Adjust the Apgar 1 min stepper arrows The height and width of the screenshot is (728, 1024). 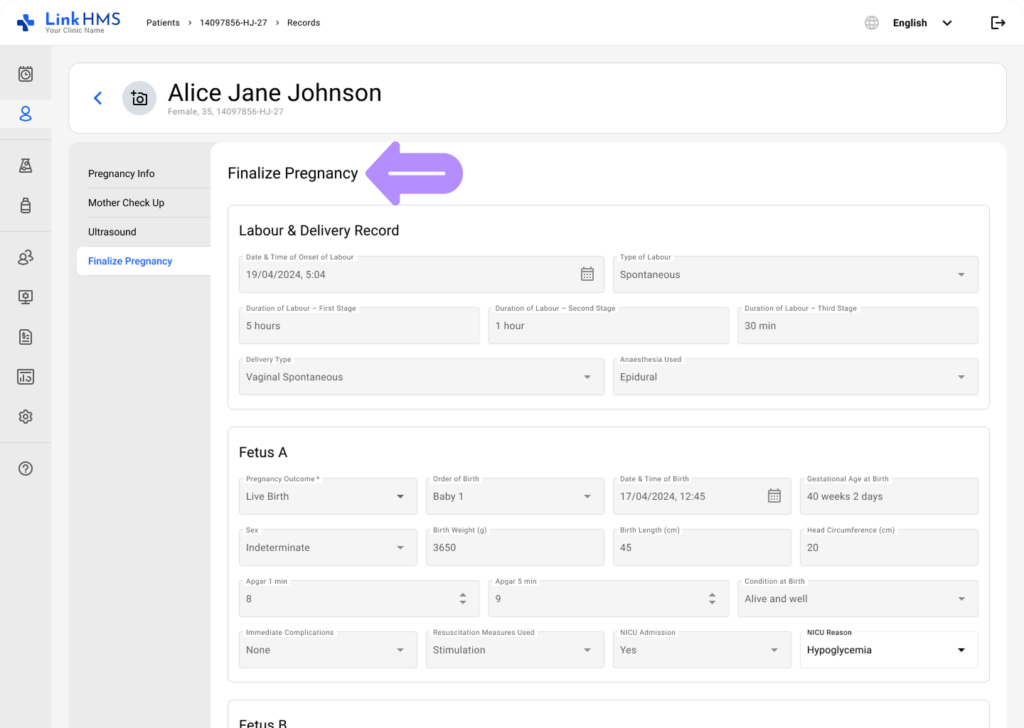pos(462,599)
